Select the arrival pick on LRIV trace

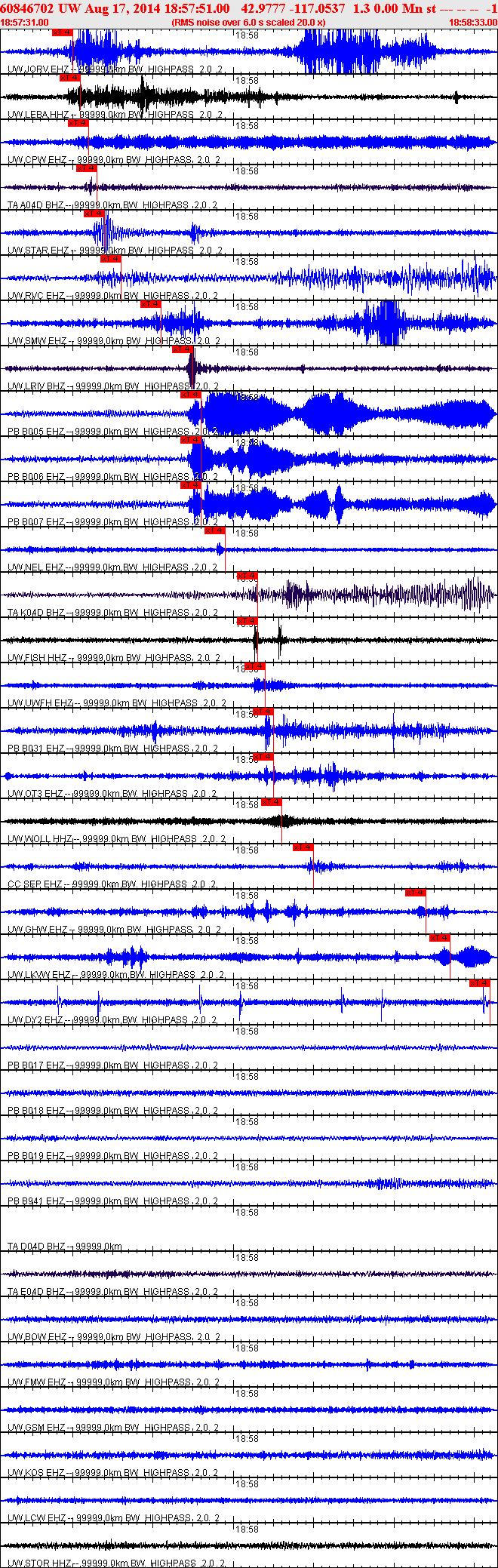coord(183,349)
